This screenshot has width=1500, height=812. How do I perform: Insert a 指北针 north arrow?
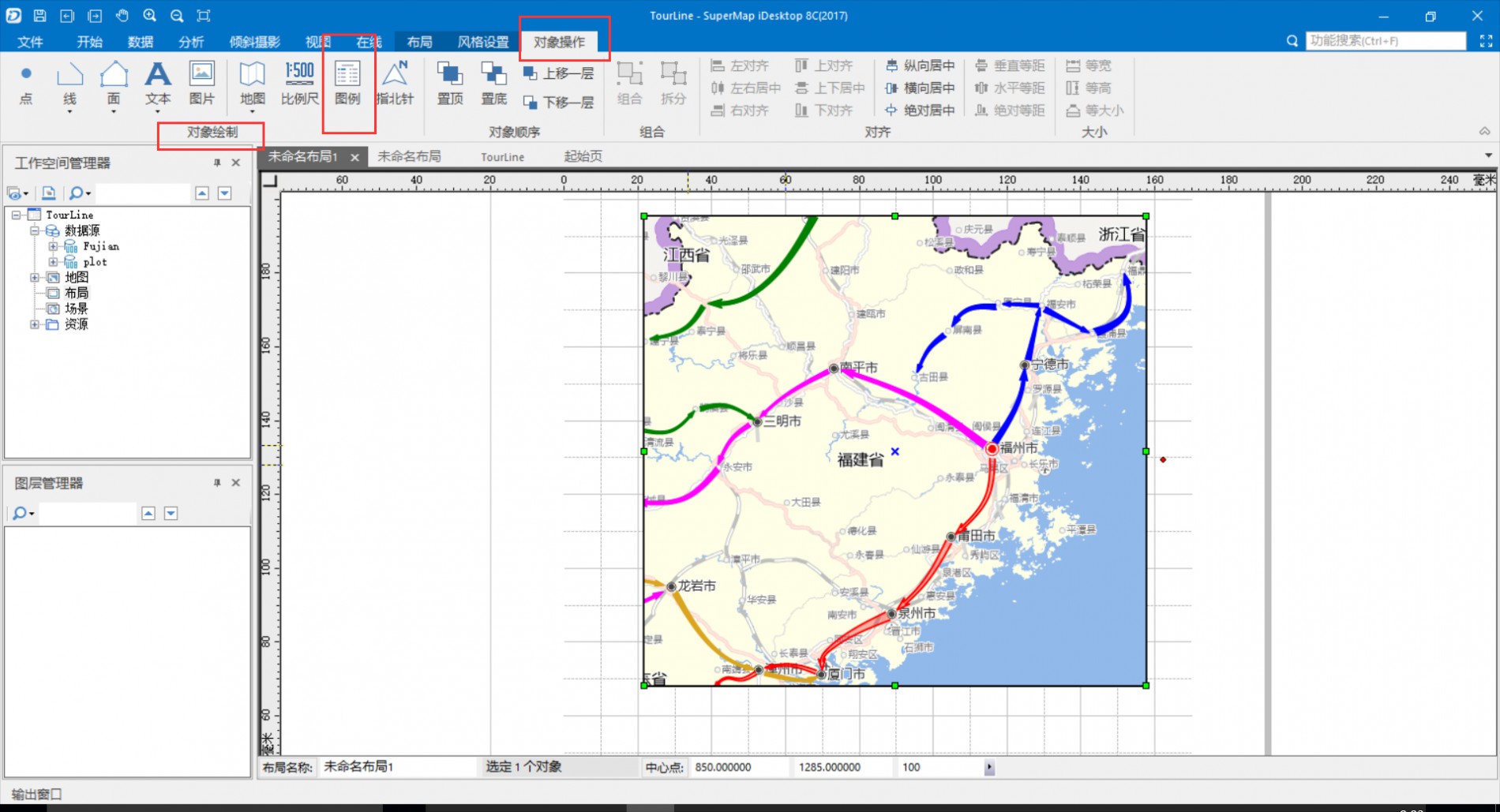click(395, 84)
